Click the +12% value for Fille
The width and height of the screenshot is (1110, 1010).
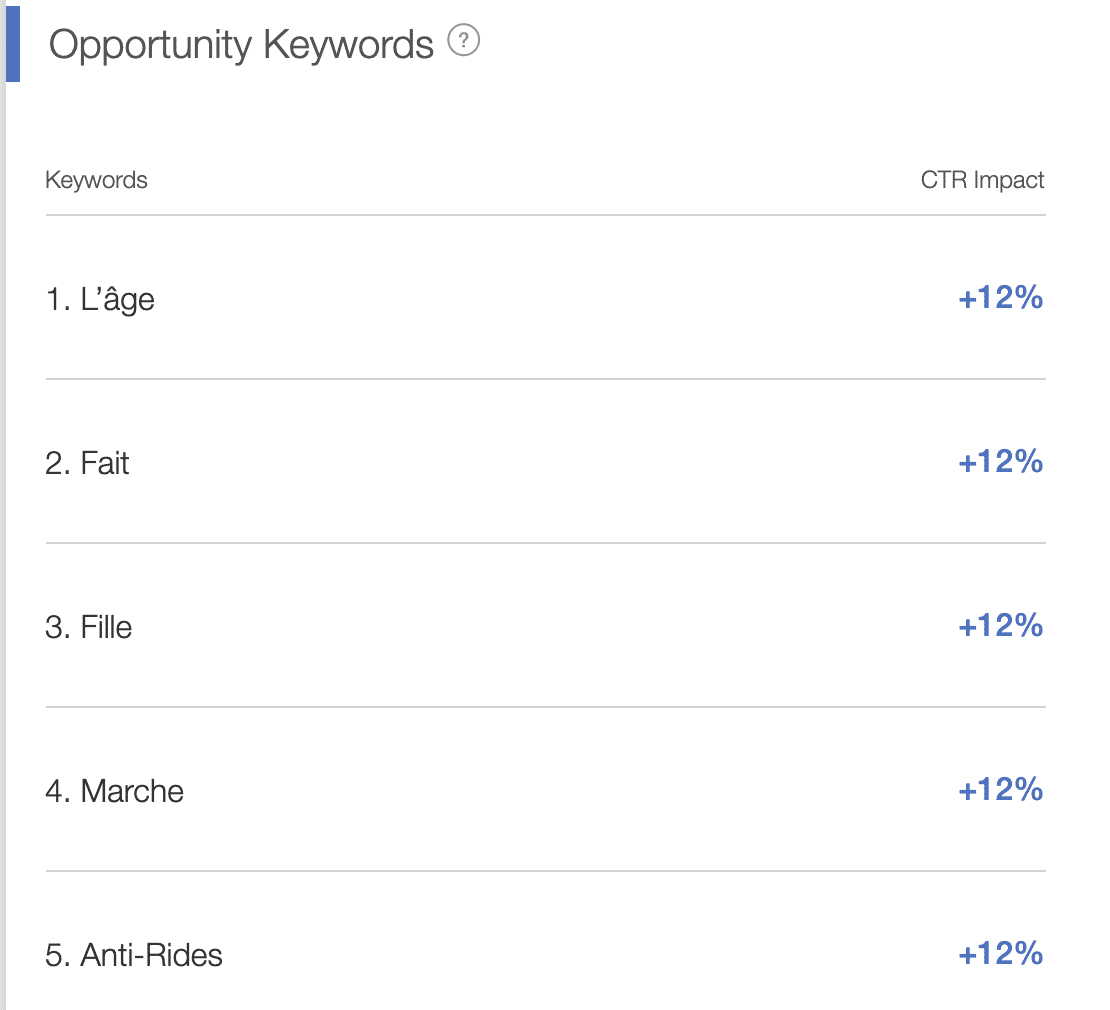coord(1000,626)
